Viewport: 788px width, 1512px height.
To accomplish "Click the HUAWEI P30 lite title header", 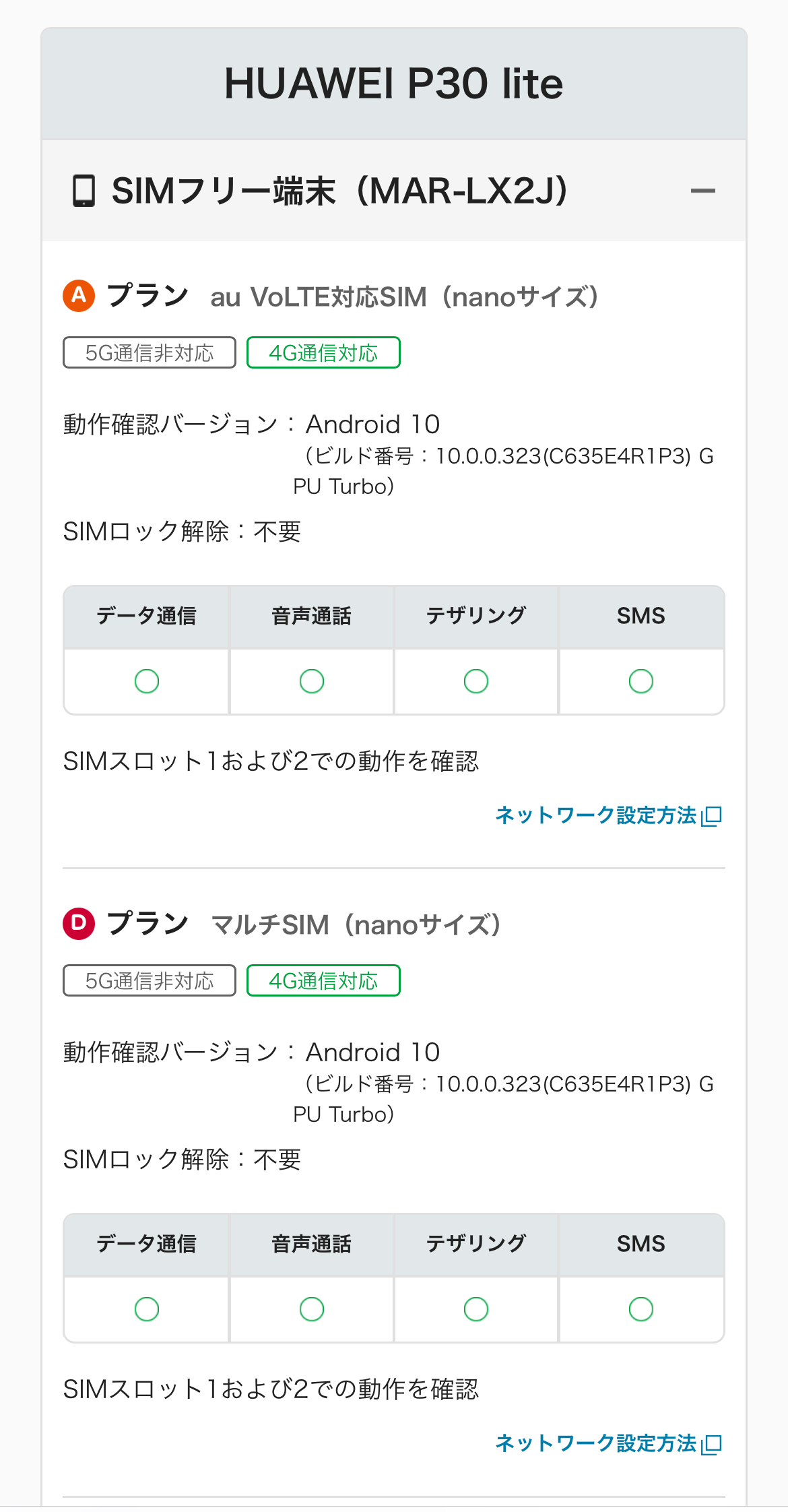I will click(x=394, y=84).
